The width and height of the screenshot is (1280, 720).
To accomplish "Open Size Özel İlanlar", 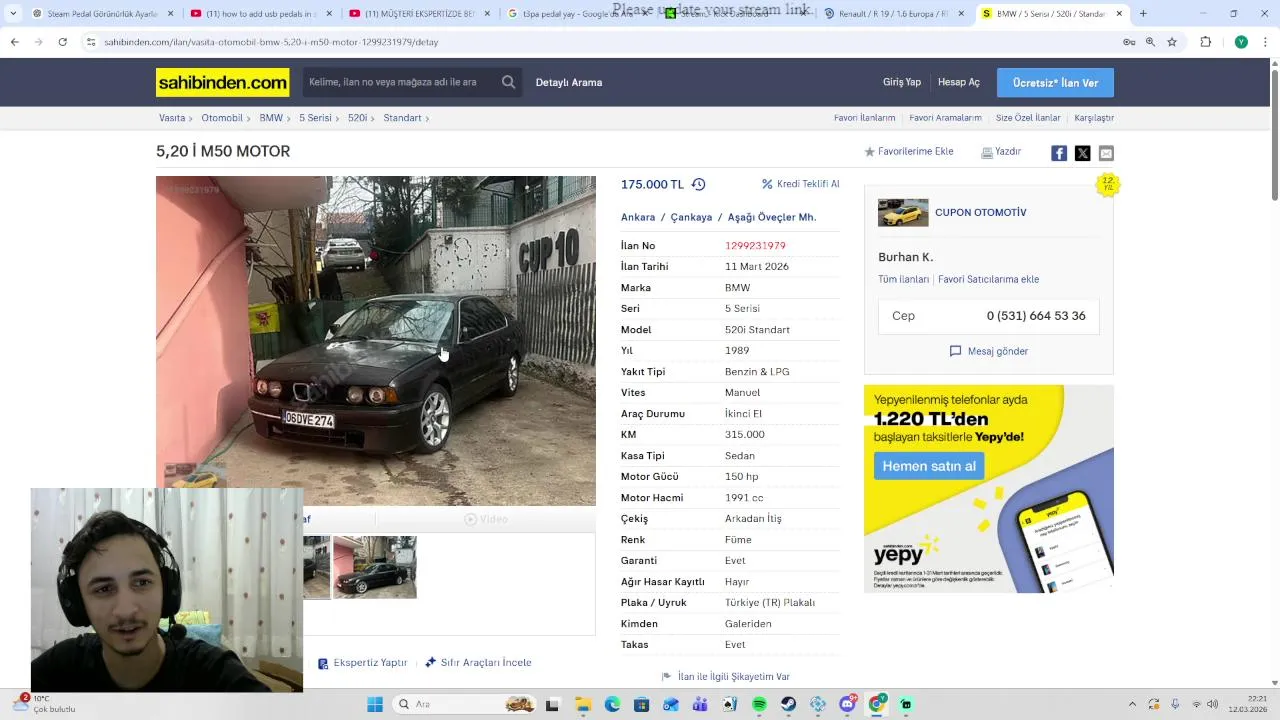I will 1028,118.
